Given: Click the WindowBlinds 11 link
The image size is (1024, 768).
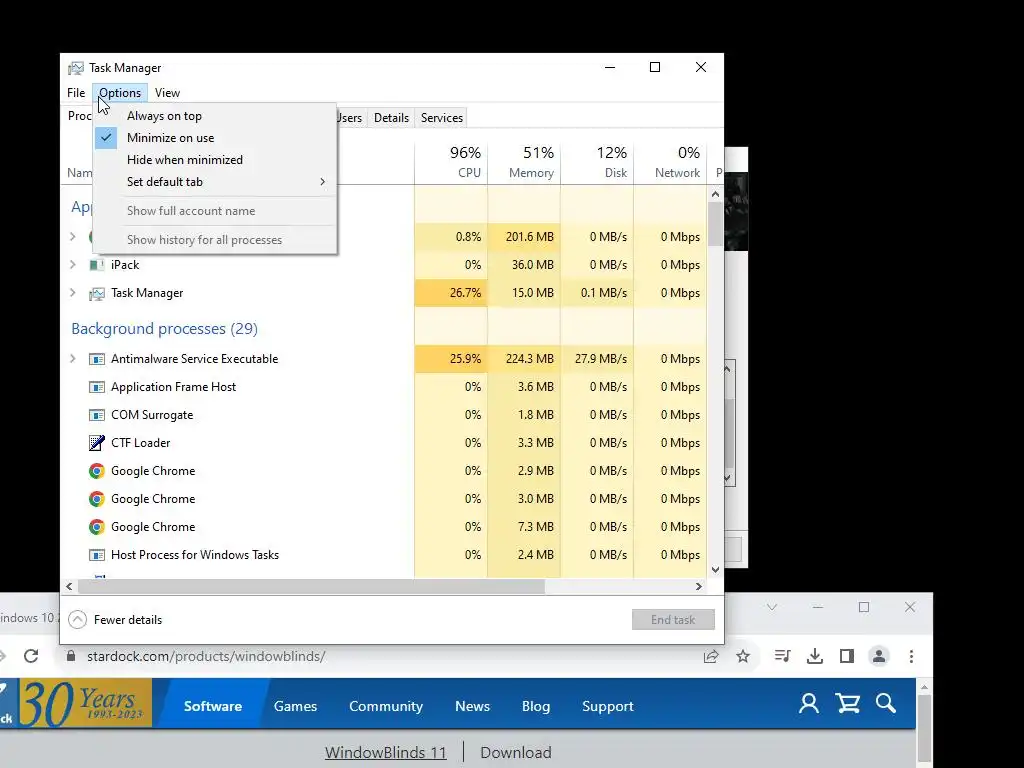Looking at the screenshot, I should point(385,752).
